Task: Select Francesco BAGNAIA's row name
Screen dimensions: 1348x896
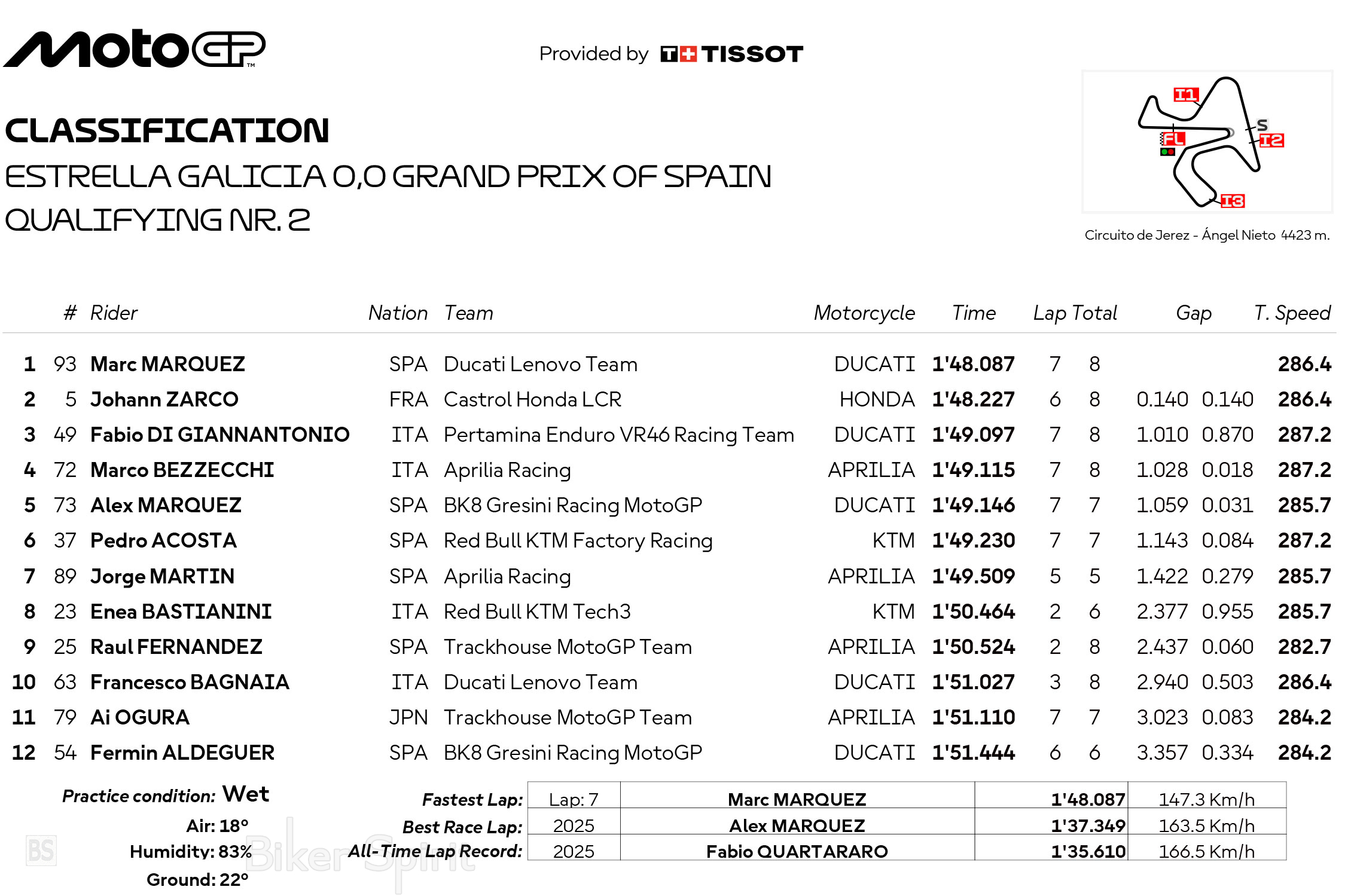Action: pos(190,682)
